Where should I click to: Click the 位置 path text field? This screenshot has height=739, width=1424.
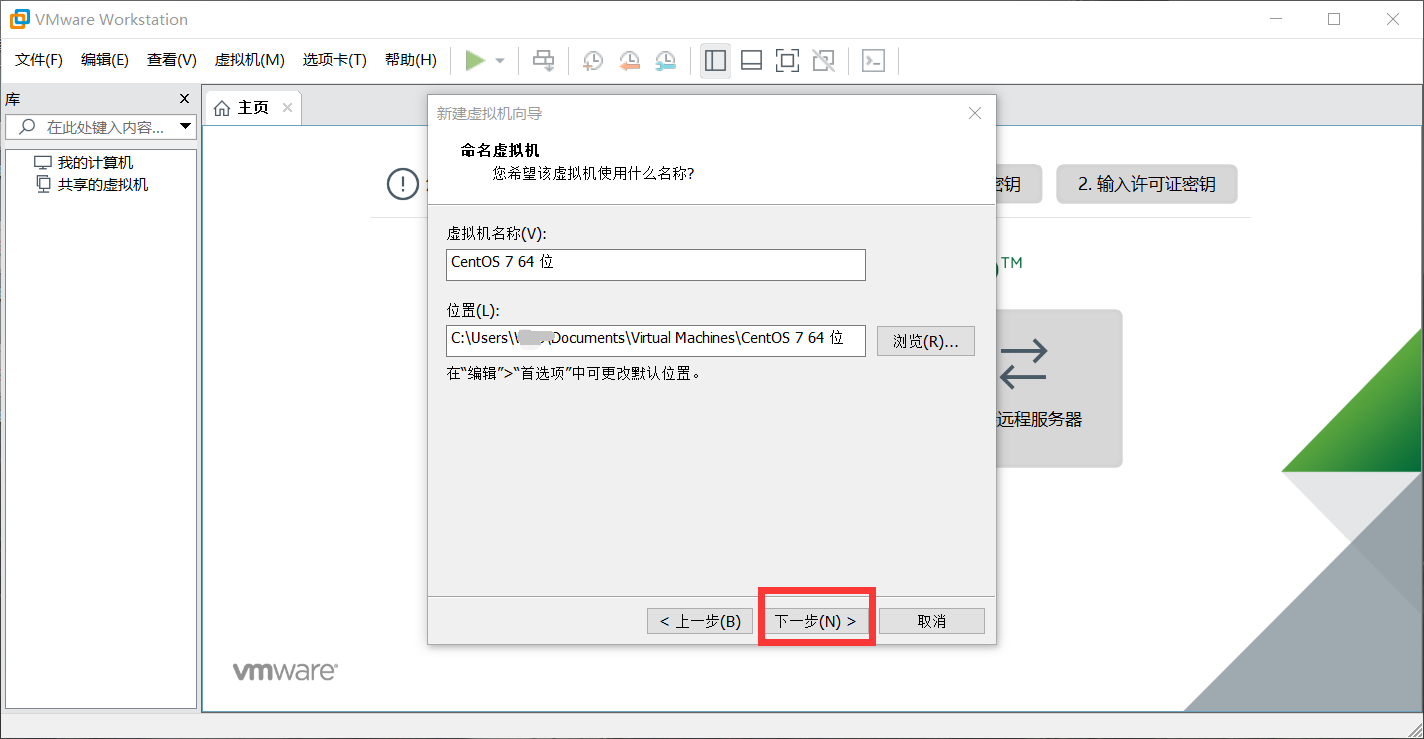coord(656,340)
